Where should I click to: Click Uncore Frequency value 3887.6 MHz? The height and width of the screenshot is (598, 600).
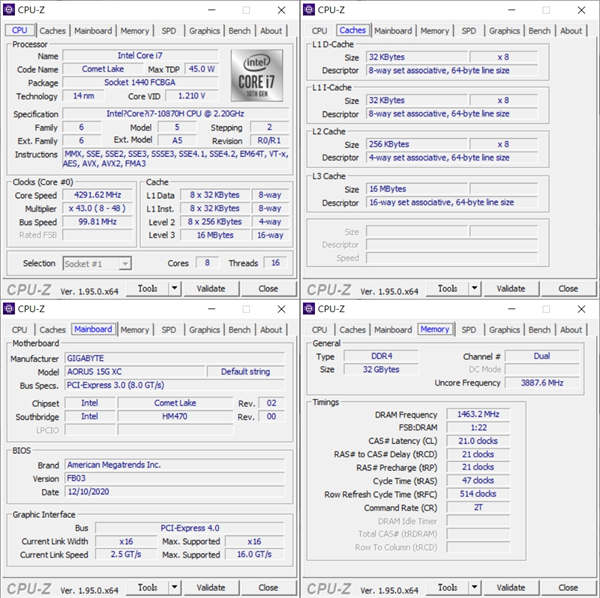[x=542, y=383]
